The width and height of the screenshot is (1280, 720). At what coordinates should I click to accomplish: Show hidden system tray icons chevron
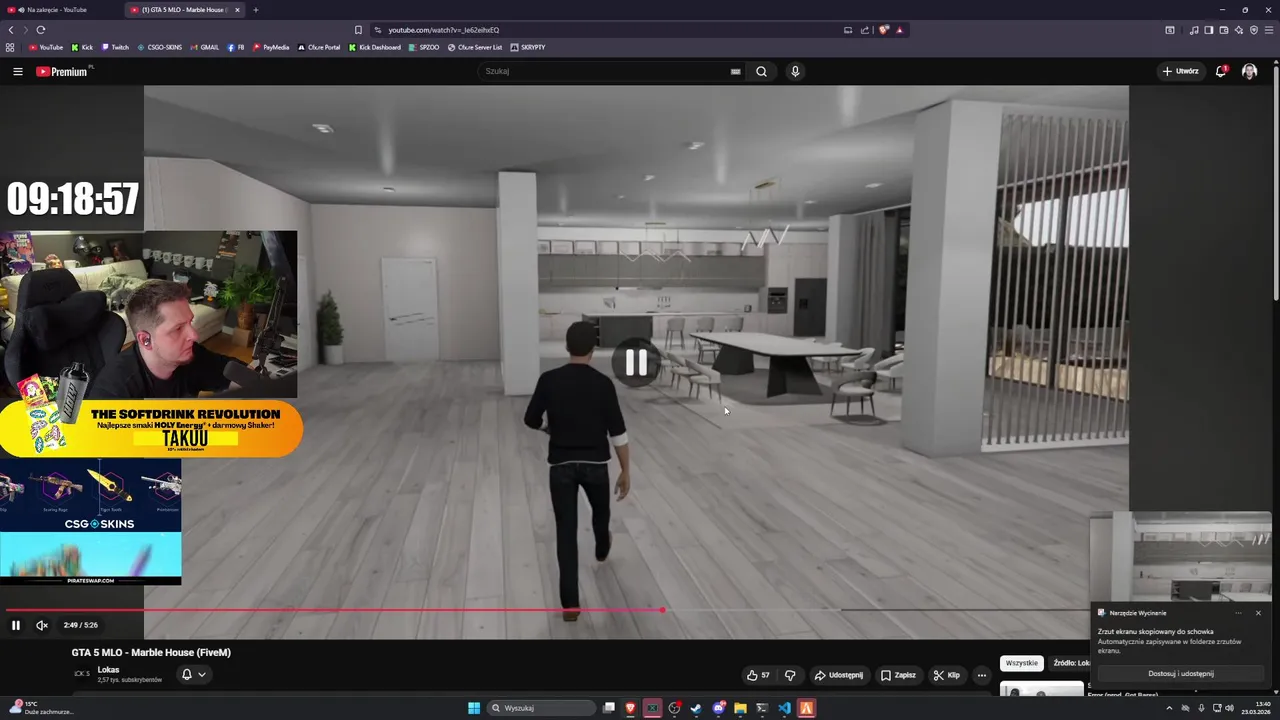(x=1169, y=708)
